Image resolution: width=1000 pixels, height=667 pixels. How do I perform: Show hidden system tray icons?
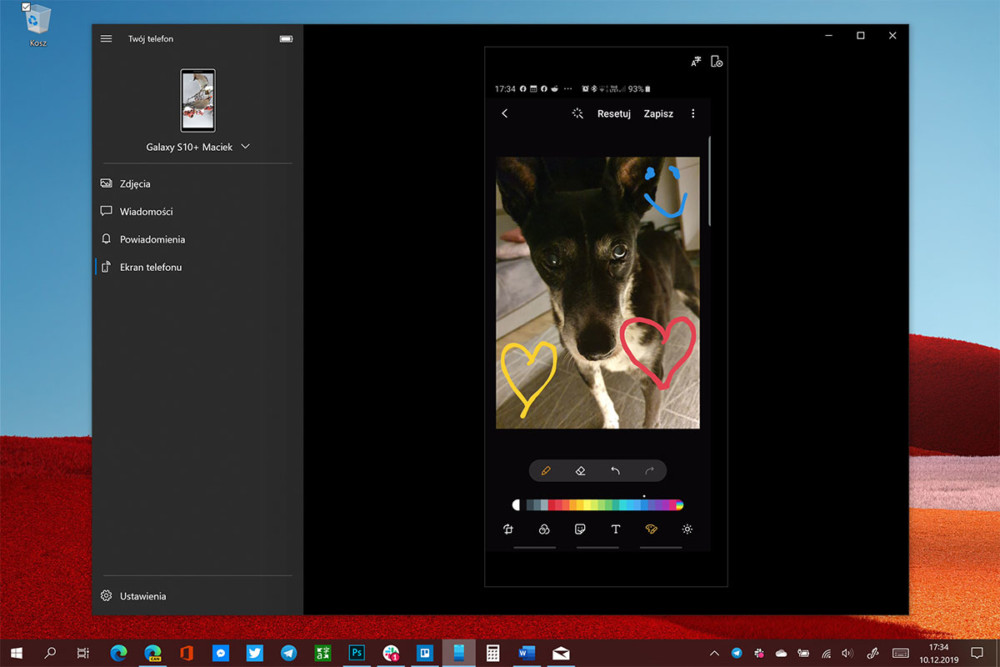(x=714, y=653)
